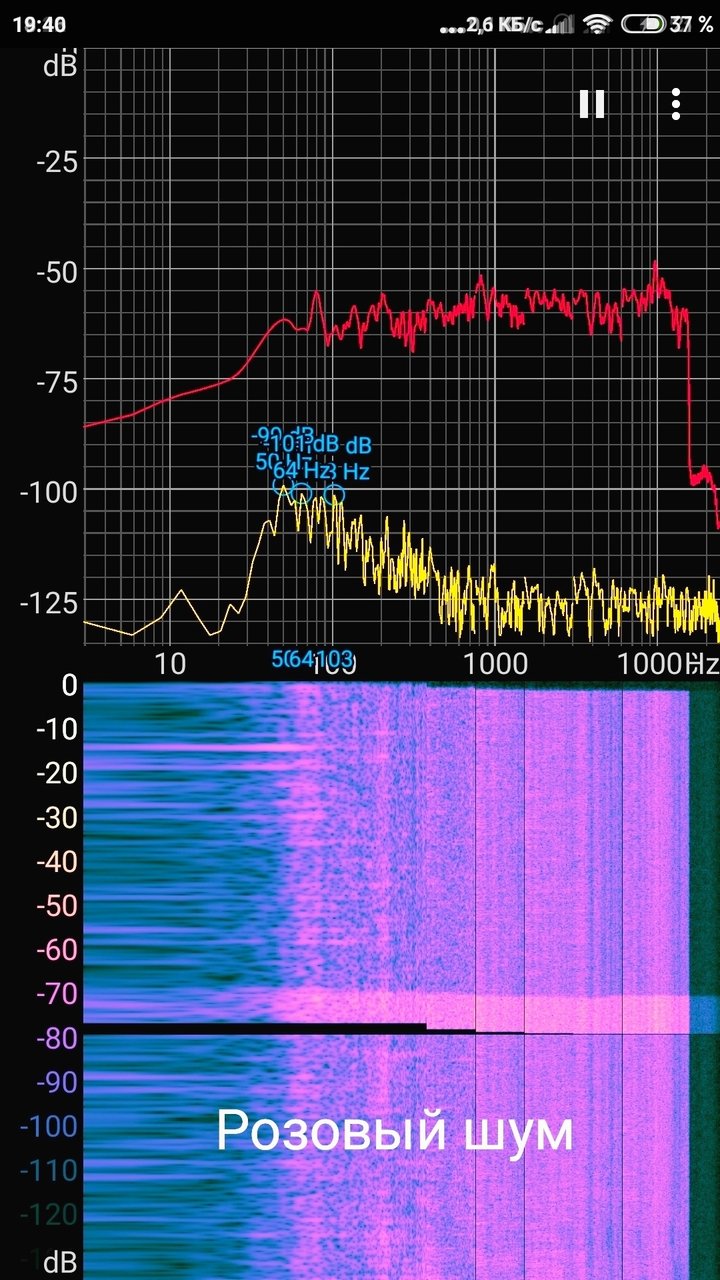Tap the spectrogram -10 scale label
This screenshot has height=1280, width=720.
coord(57,729)
